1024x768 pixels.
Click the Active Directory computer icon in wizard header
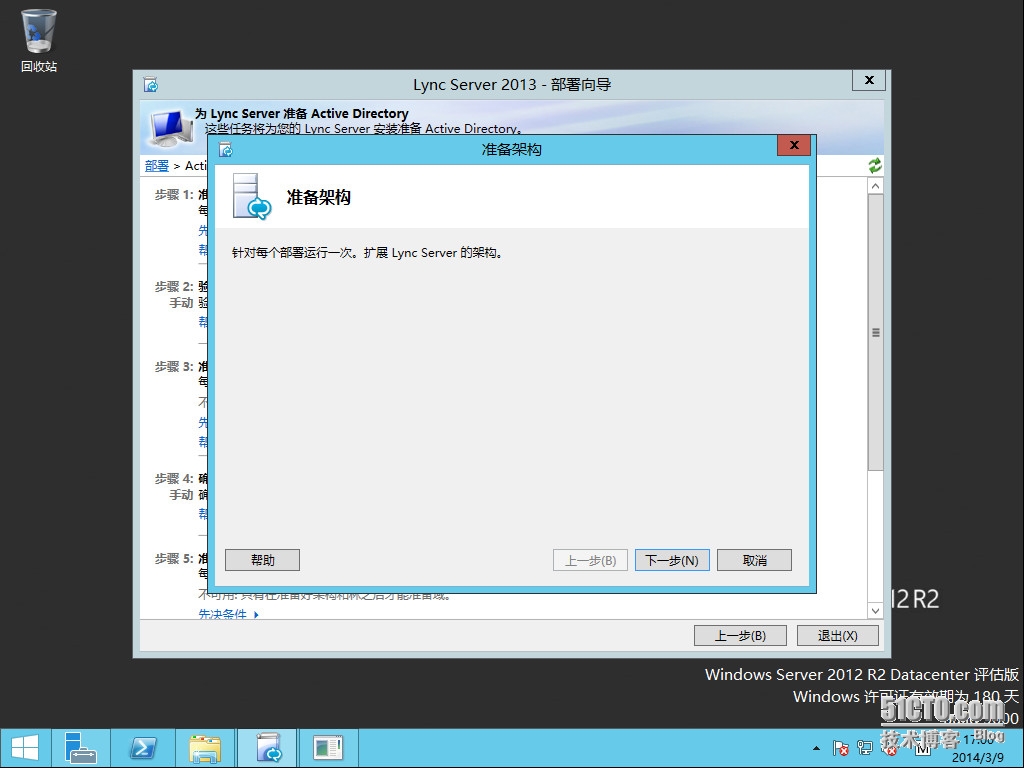(x=170, y=127)
